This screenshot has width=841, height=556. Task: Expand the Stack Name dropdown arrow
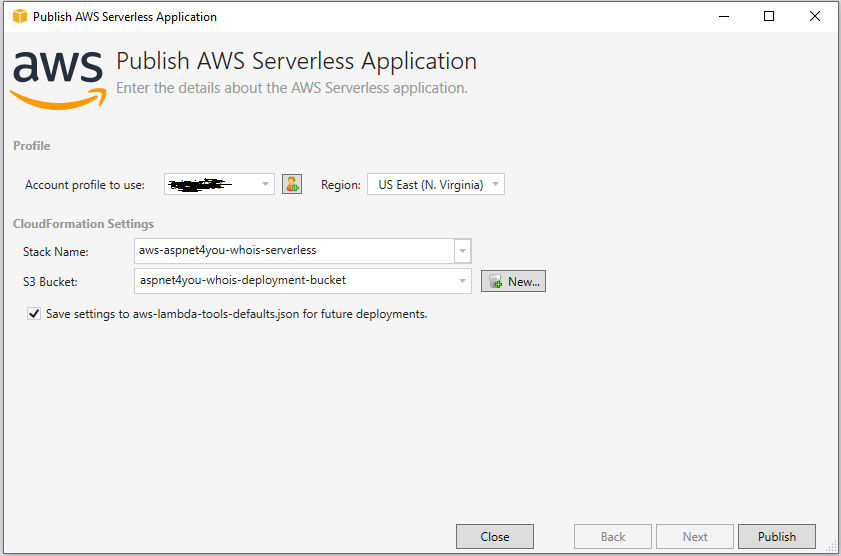(x=462, y=251)
